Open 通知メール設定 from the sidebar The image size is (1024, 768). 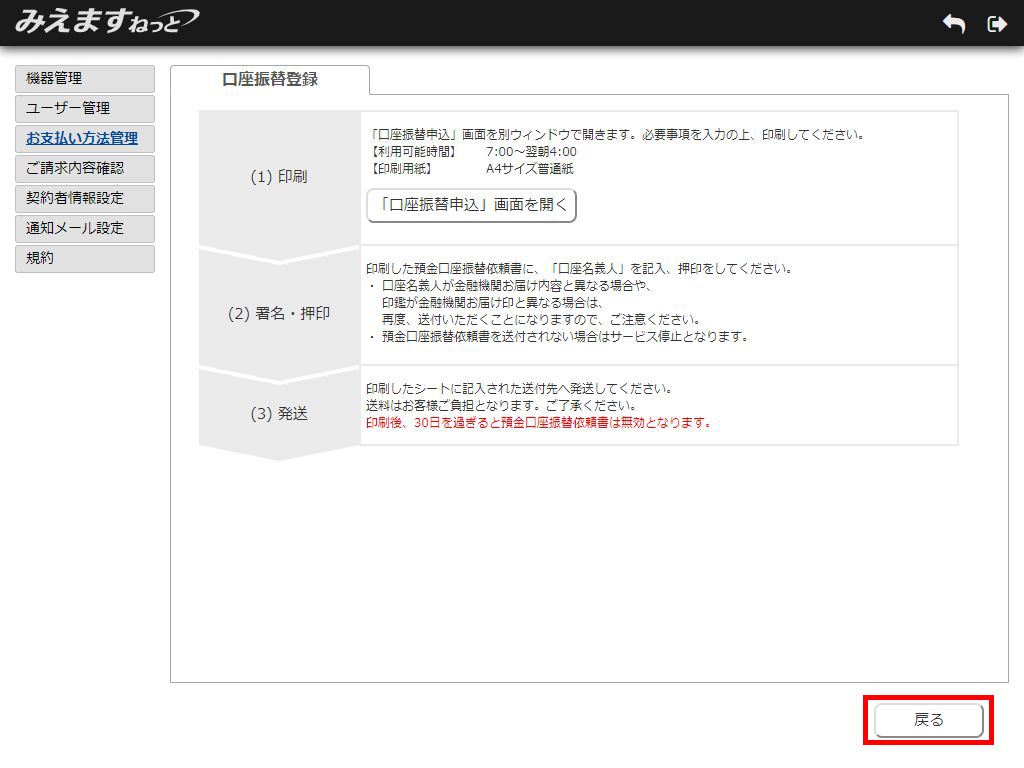[x=85, y=229]
